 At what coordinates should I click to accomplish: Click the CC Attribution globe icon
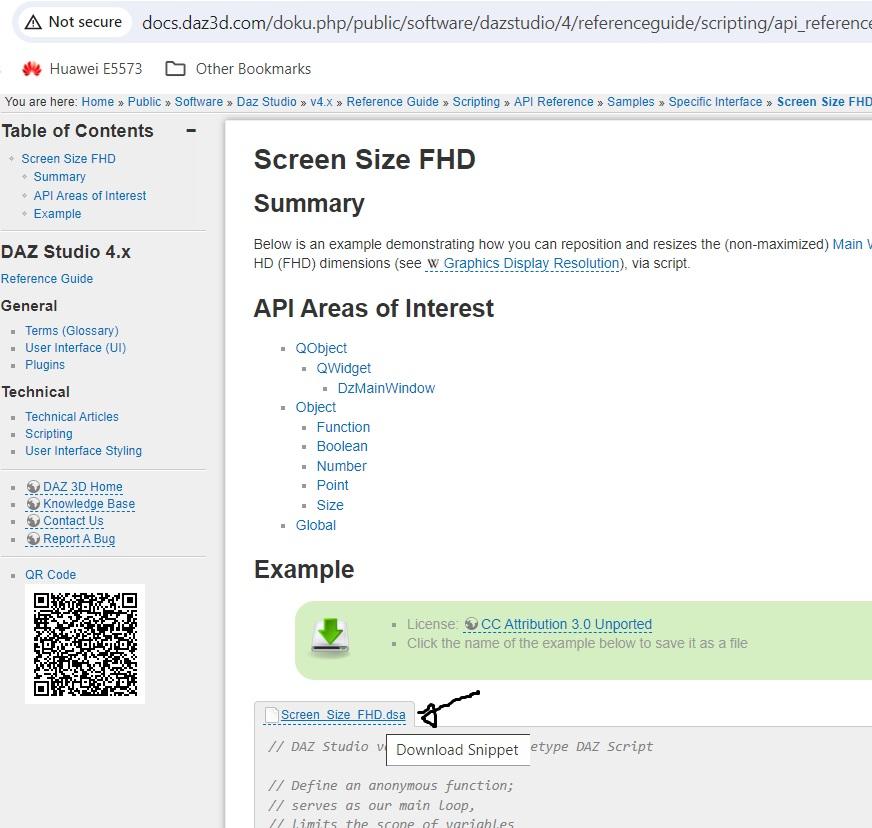471,624
